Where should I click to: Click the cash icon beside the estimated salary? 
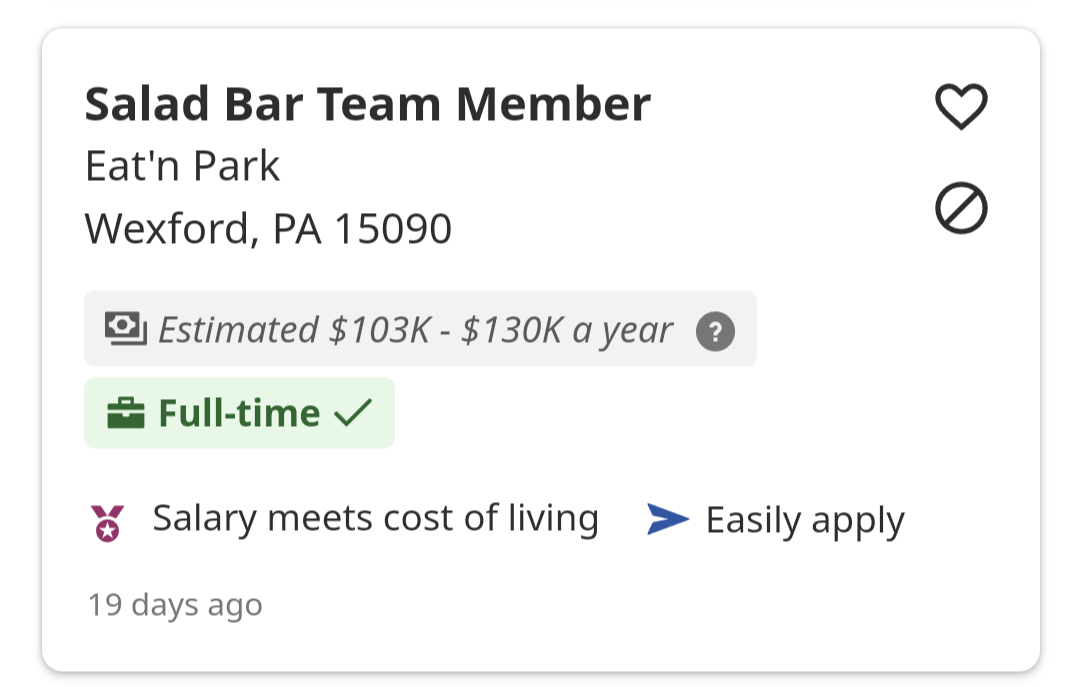click(126, 328)
